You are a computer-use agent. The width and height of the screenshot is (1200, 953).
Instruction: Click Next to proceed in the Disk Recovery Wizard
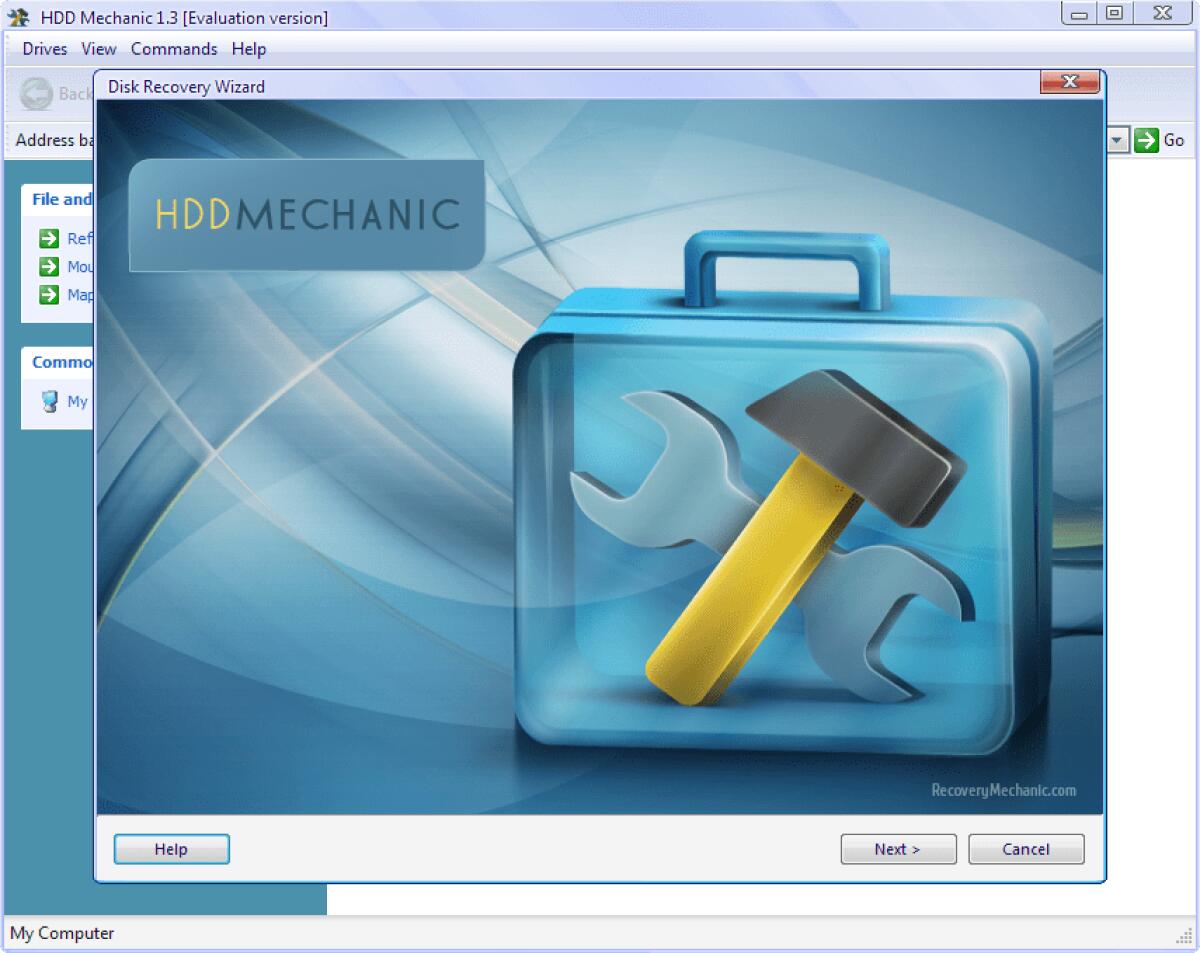click(x=897, y=848)
